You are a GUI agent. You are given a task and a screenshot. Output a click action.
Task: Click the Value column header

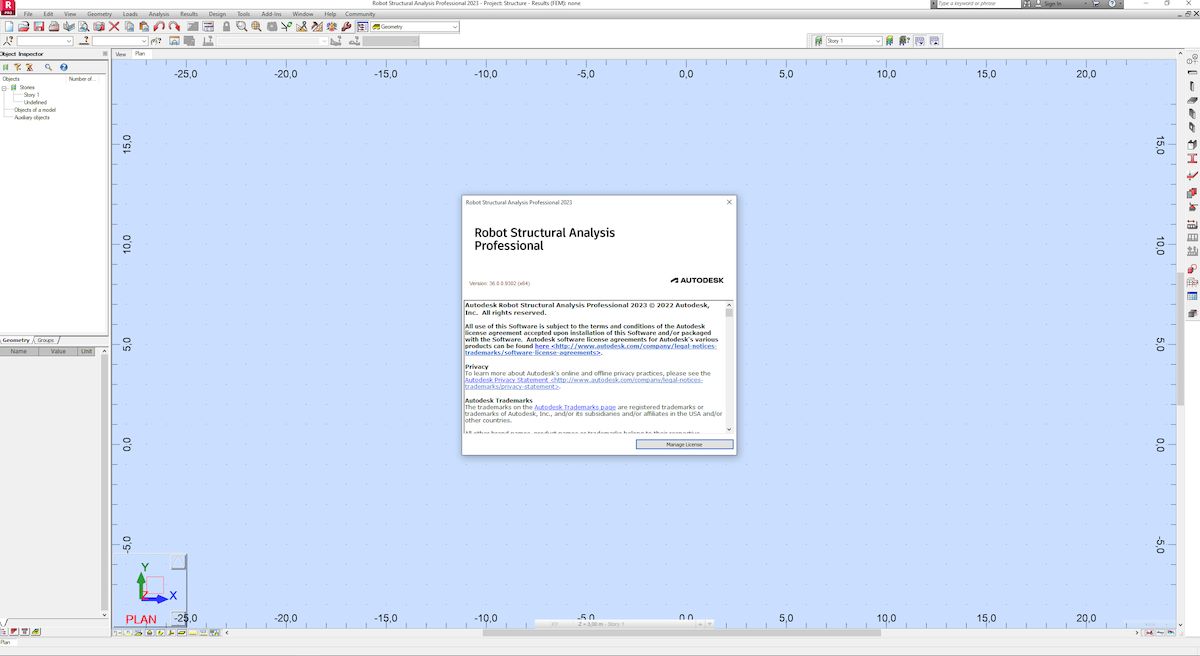coord(58,351)
